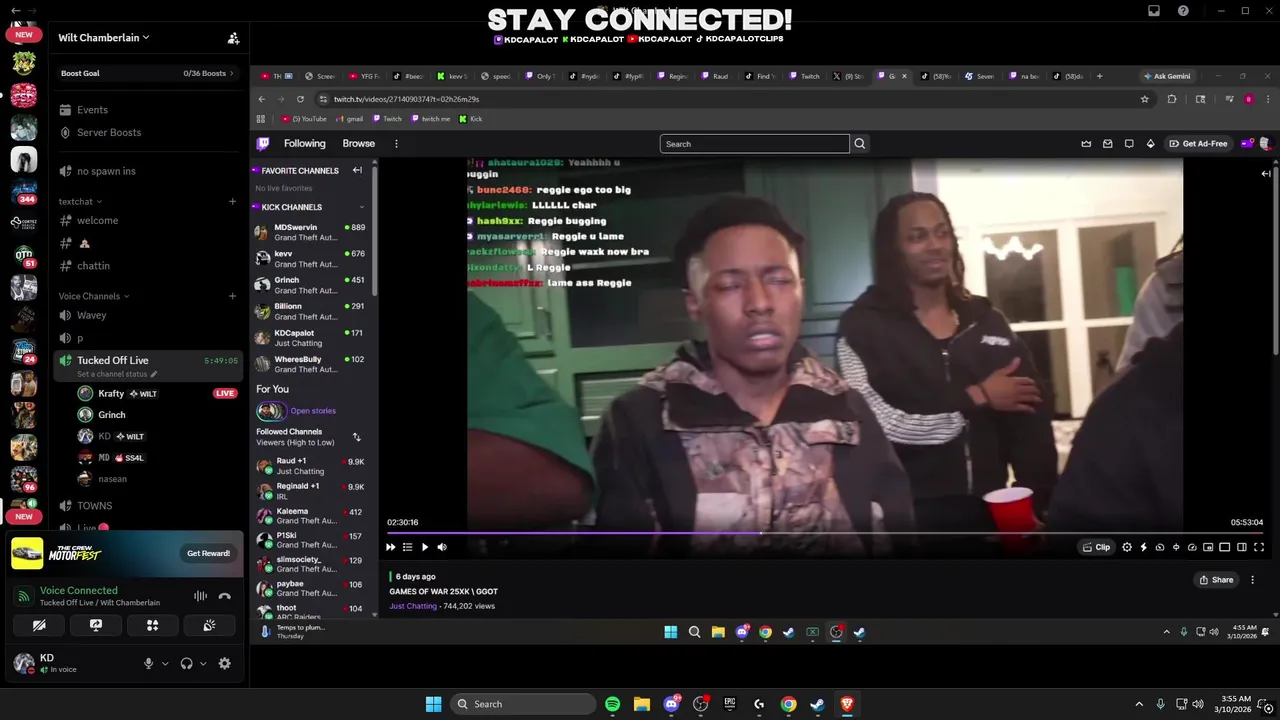Focus the Twitch search field

[754, 144]
